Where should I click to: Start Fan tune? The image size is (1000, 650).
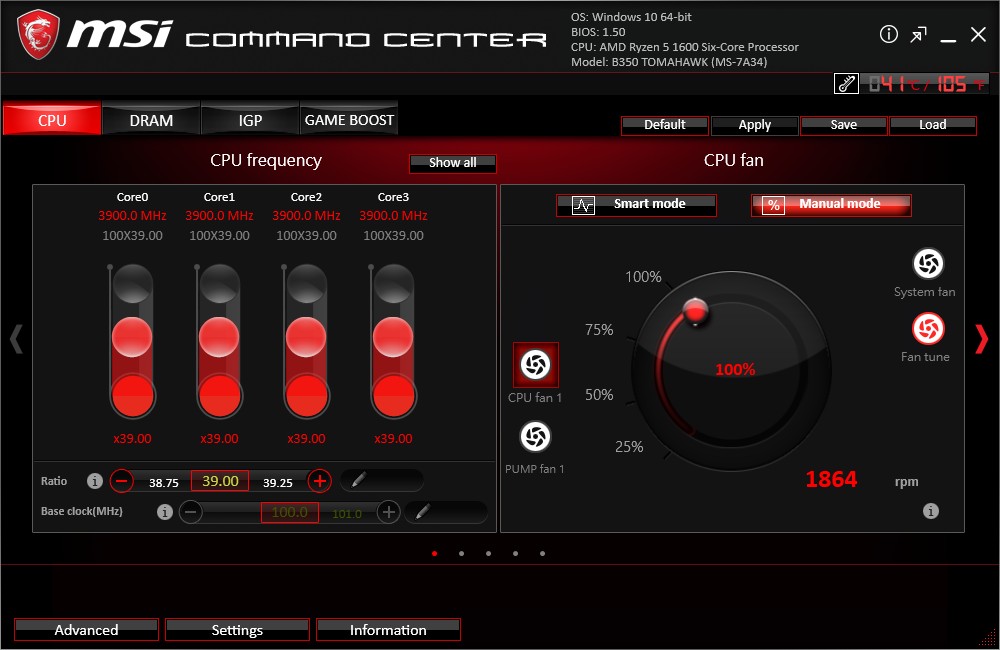[927, 329]
